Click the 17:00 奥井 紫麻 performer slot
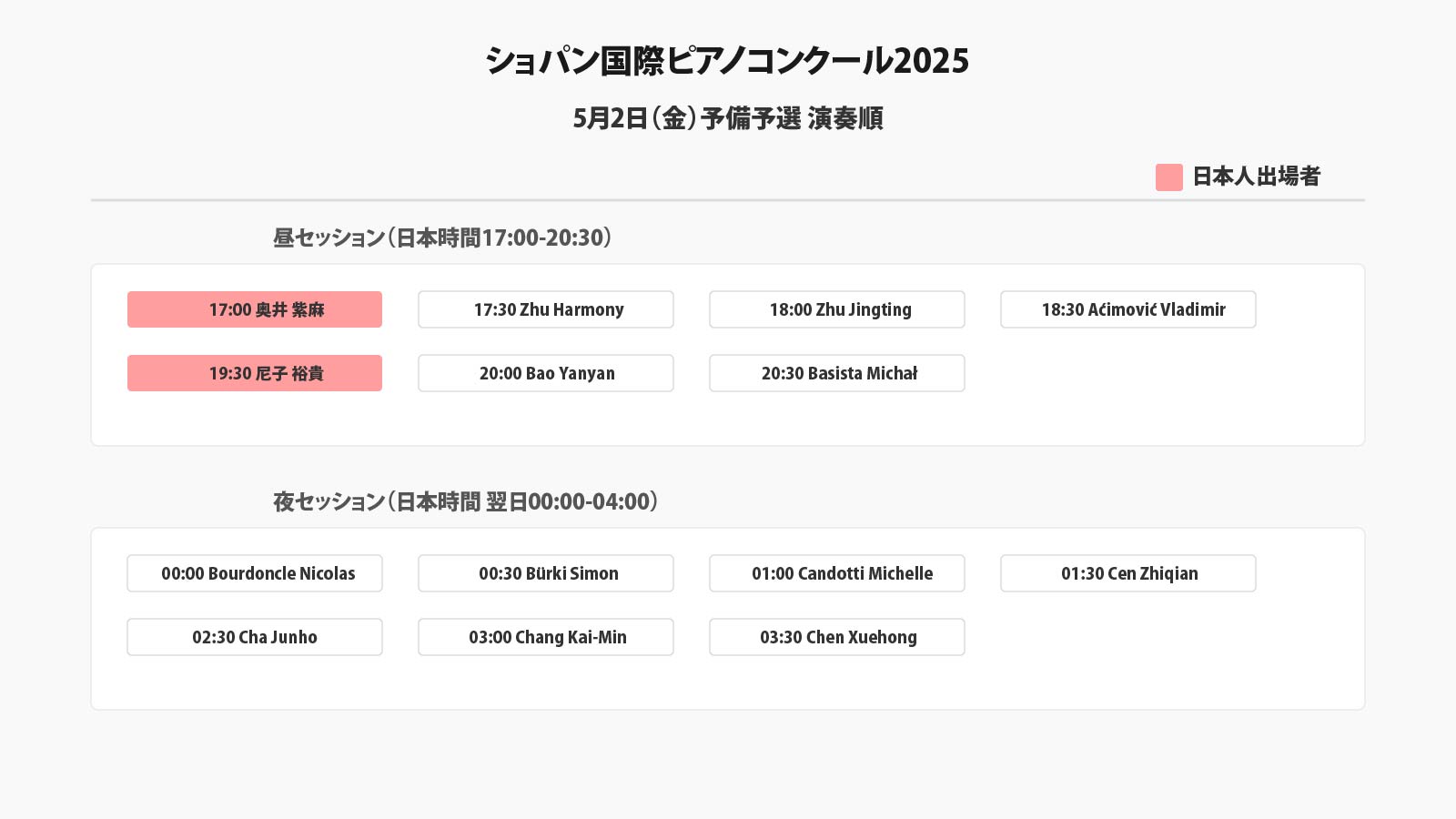The image size is (1456, 819). coord(255,309)
